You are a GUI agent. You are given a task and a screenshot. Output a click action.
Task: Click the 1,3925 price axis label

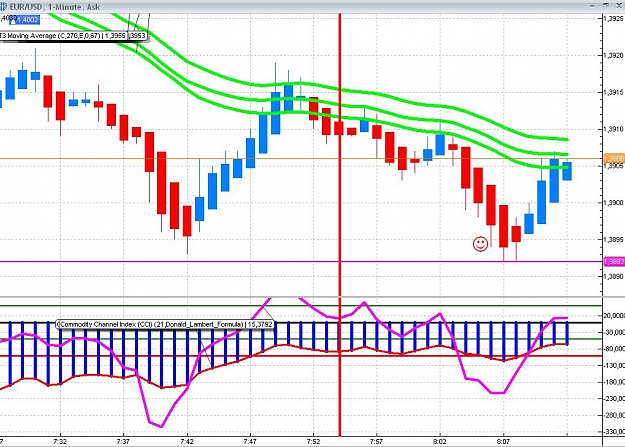point(614,18)
